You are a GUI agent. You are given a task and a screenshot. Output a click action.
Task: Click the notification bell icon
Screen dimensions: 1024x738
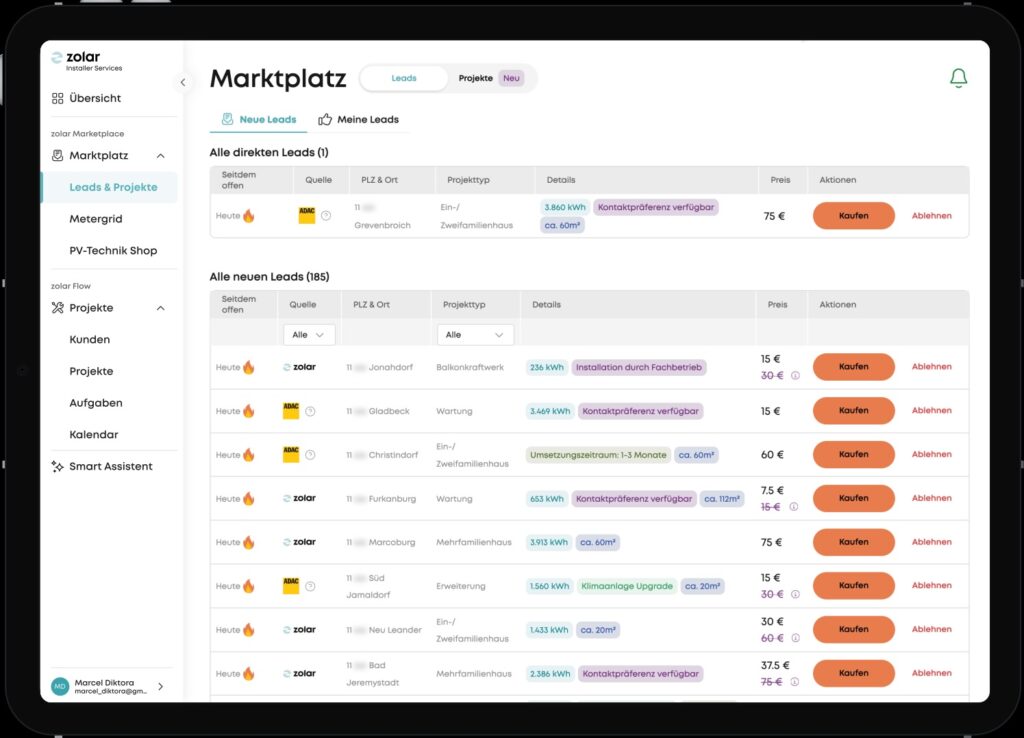point(958,79)
